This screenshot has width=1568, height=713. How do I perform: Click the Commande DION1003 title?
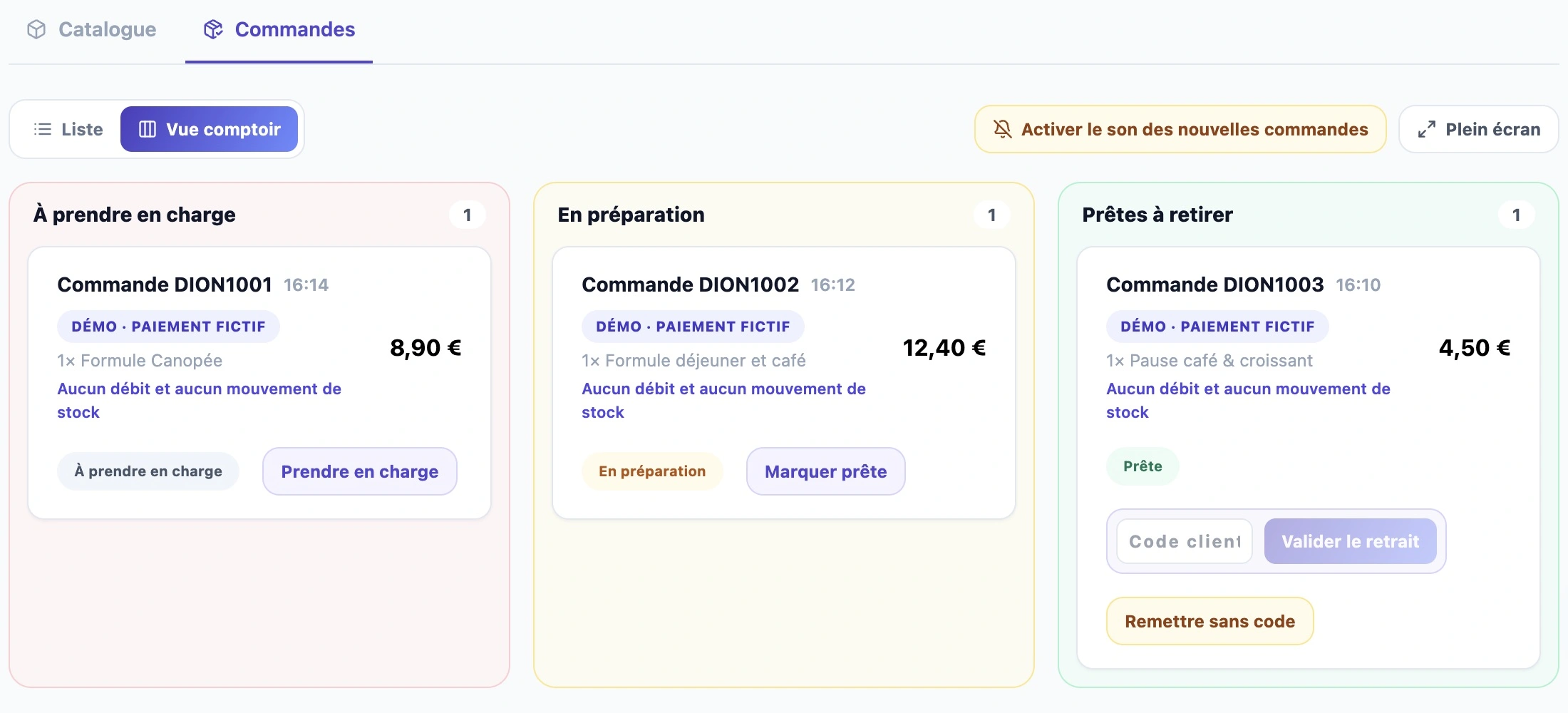(x=1215, y=284)
